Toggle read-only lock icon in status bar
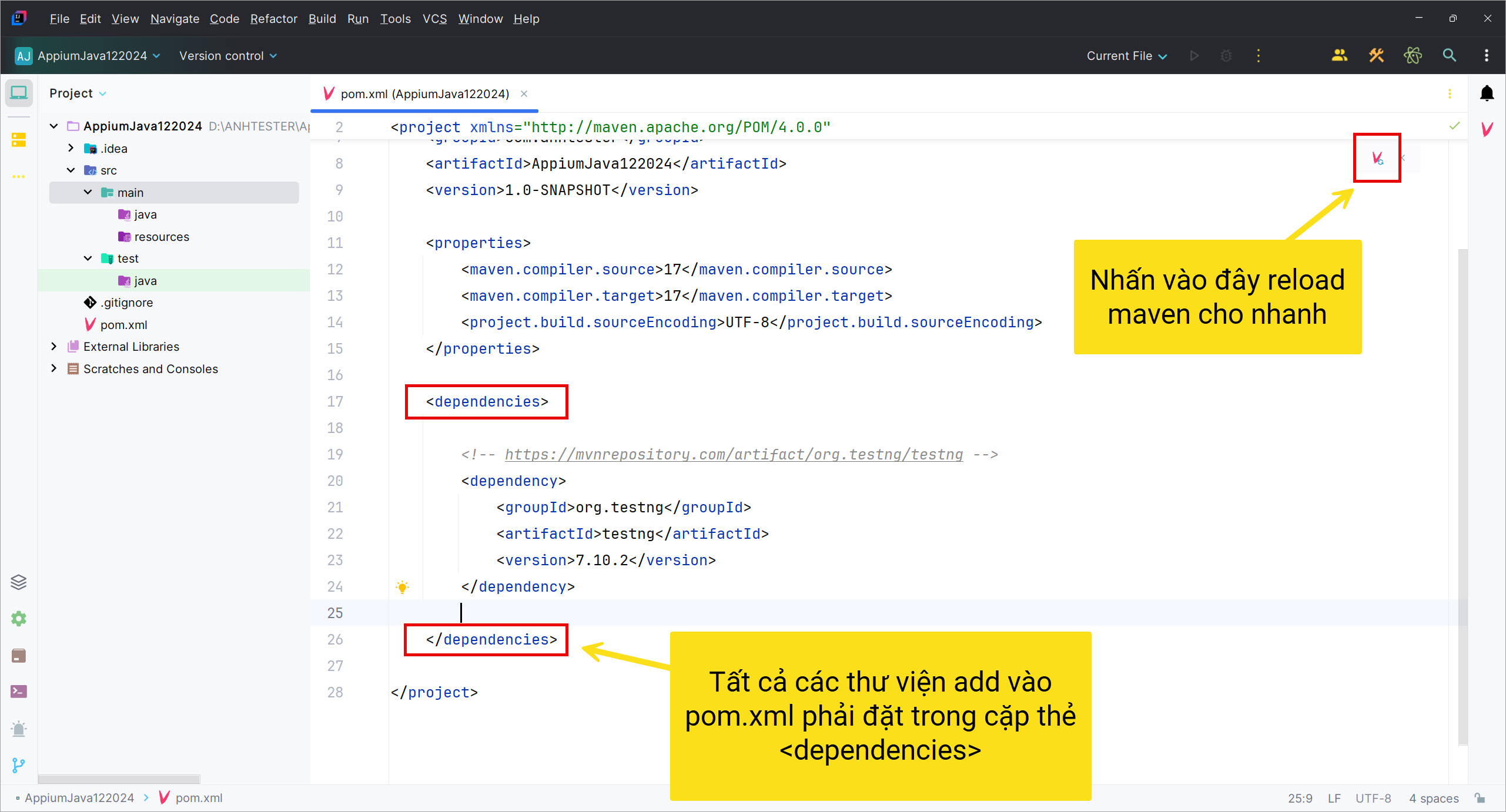The image size is (1506, 812). click(1480, 798)
